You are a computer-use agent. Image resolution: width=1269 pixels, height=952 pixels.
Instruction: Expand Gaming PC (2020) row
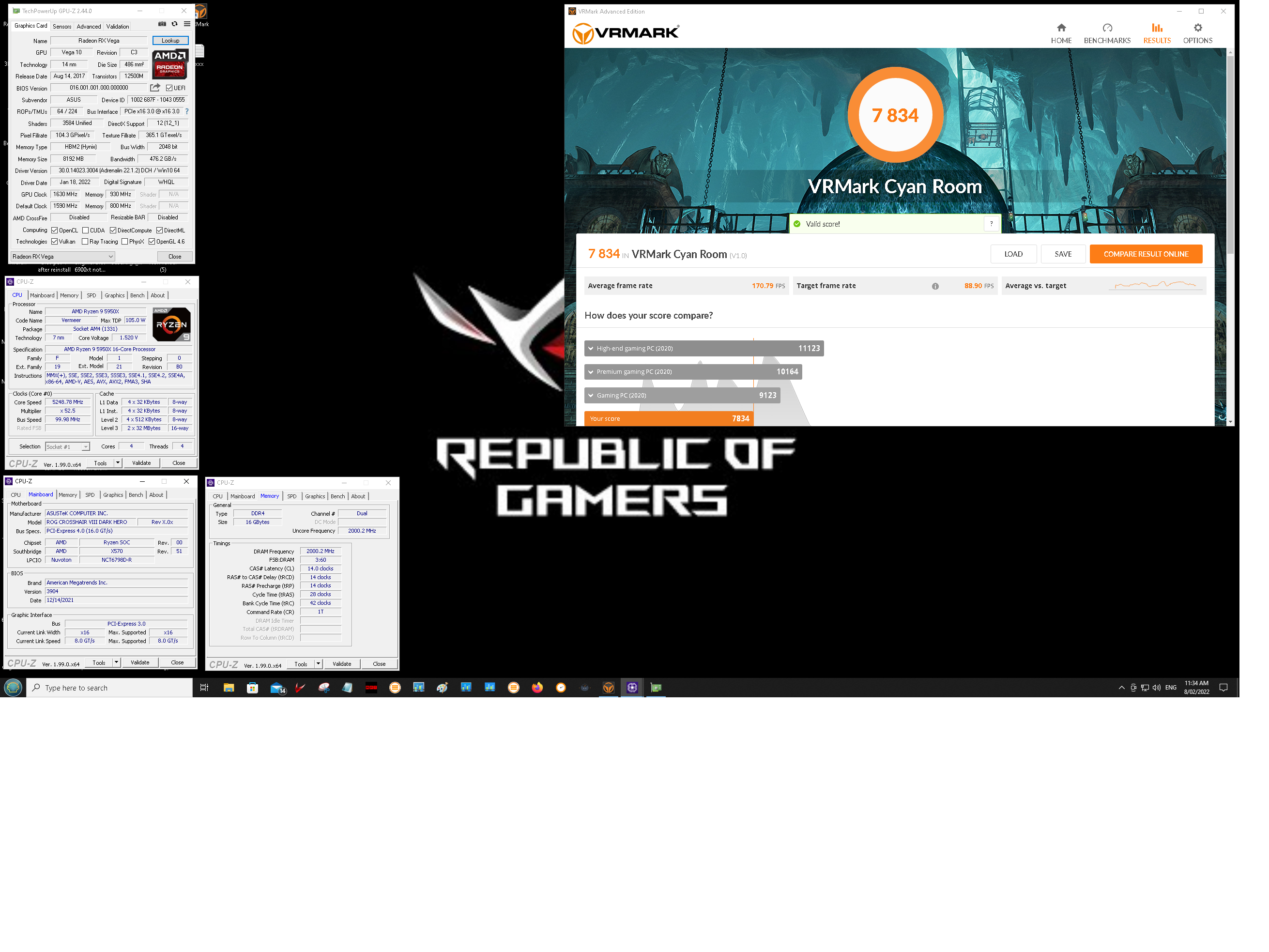tap(682, 396)
